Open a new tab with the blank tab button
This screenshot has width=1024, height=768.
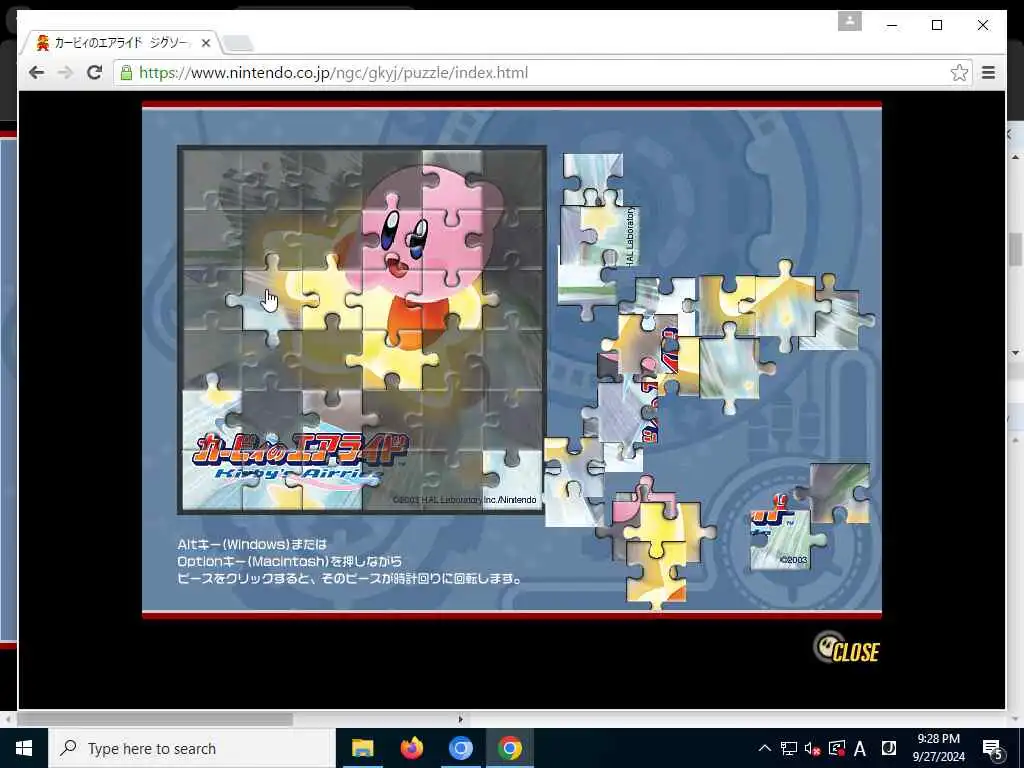click(238, 44)
